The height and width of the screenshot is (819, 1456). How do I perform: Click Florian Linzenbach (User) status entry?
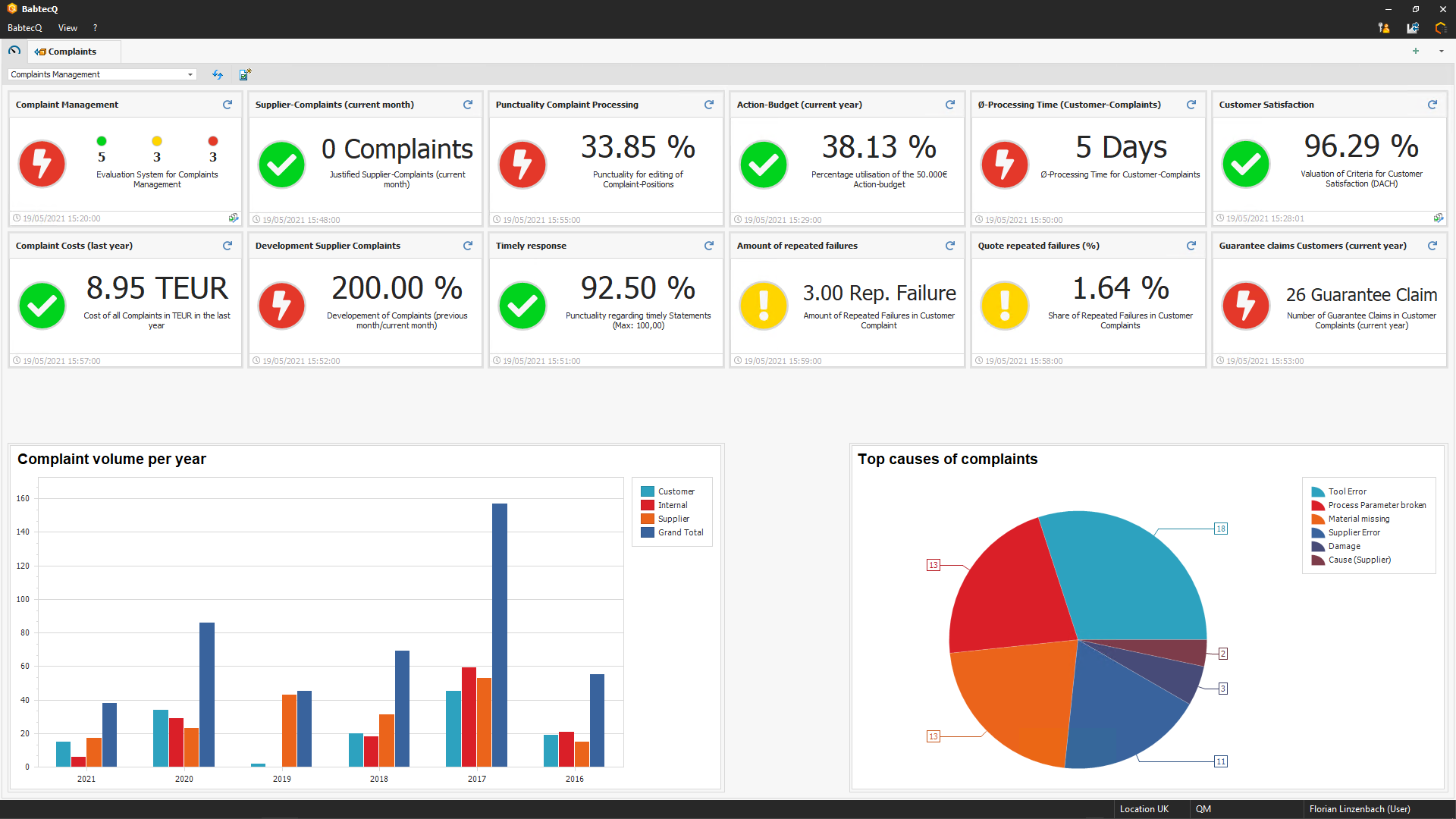1360,809
